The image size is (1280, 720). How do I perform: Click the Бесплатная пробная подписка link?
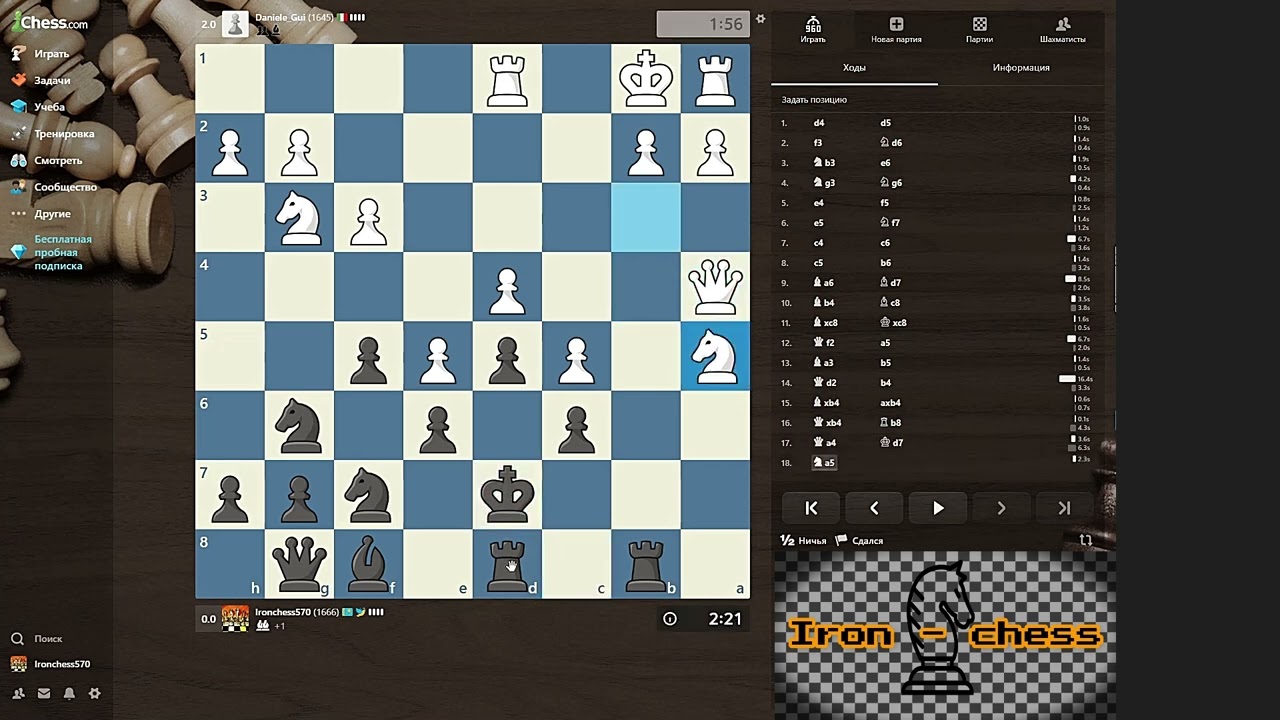(x=52, y=252)
